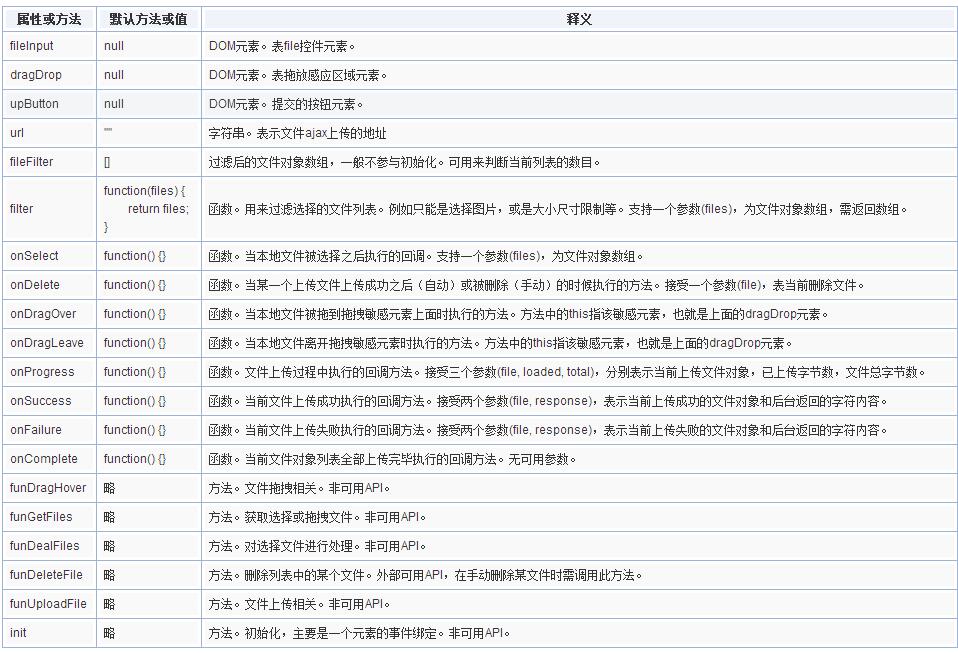Select the upButton property cell
The width and height of the screenshot is (958, 653).
point(35,104)
